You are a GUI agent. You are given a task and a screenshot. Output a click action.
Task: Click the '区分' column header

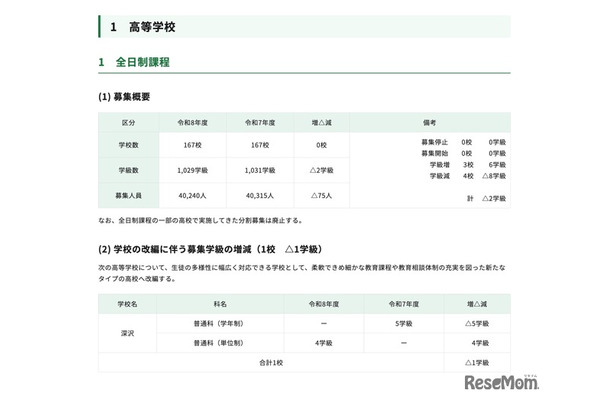tap(127, 123)
